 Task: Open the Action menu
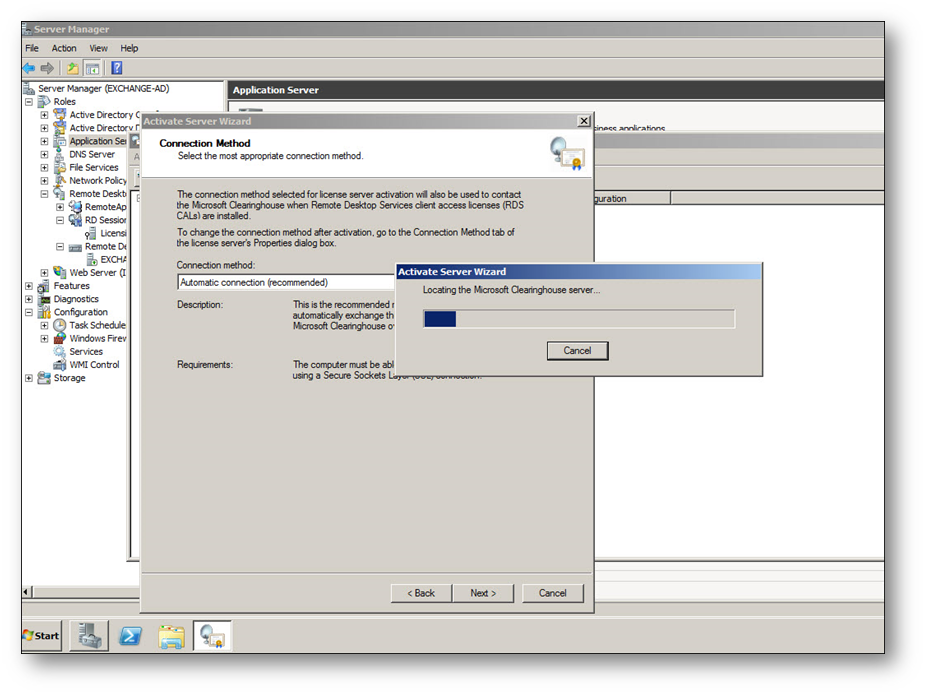click(x=64, y=48)
